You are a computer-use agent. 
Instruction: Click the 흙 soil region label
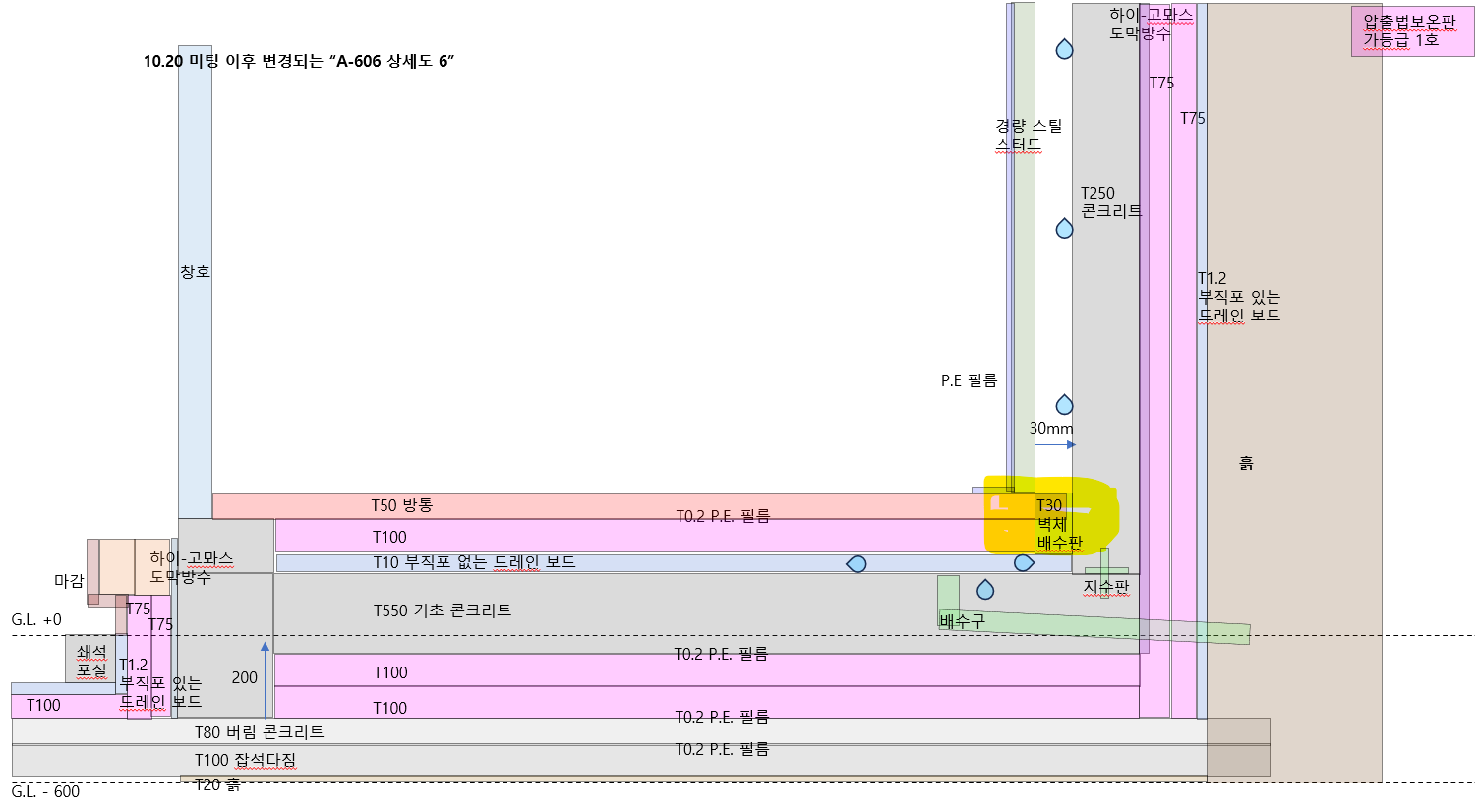pyautogui.click(x=1246, y=463)
